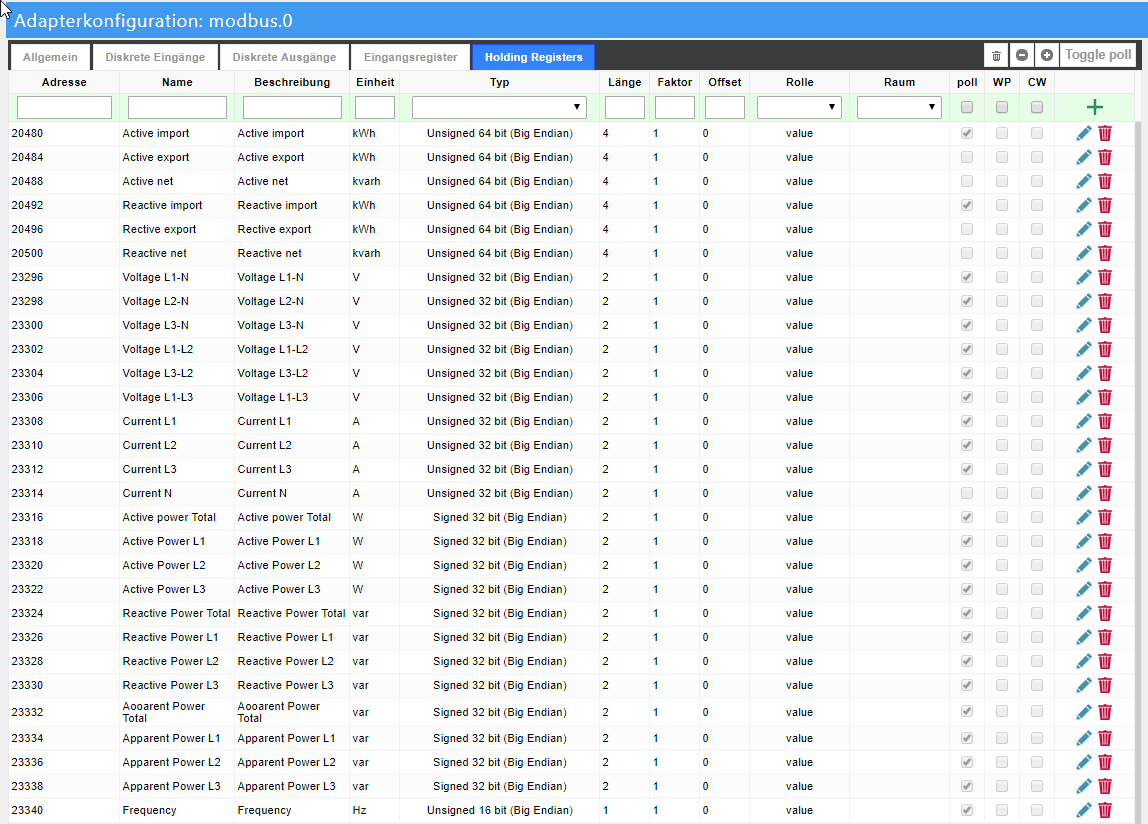Click the Name column header
Viewport: 1148px width, 824px height.
177,82
